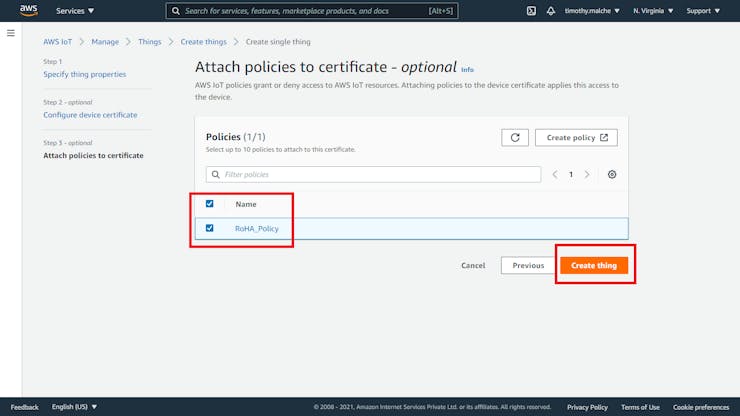Viewport: 740px width, 416px height.
Task: Open Privacy Policy footer link
Action: 587,407
